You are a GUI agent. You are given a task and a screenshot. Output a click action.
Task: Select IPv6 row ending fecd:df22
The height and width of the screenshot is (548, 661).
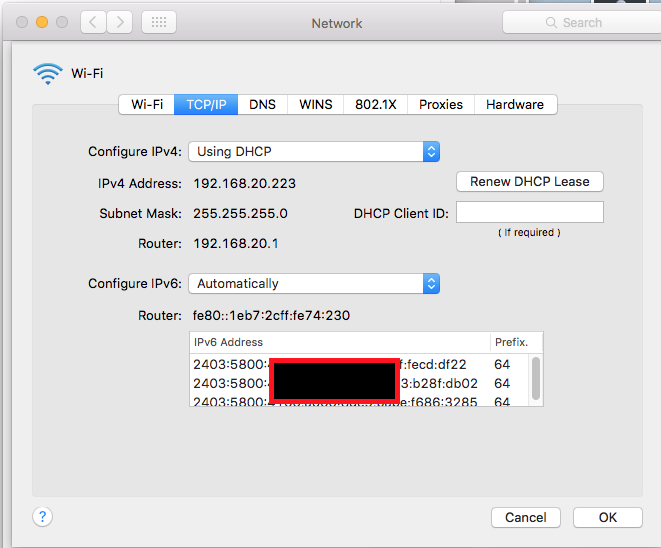[359, 364]
